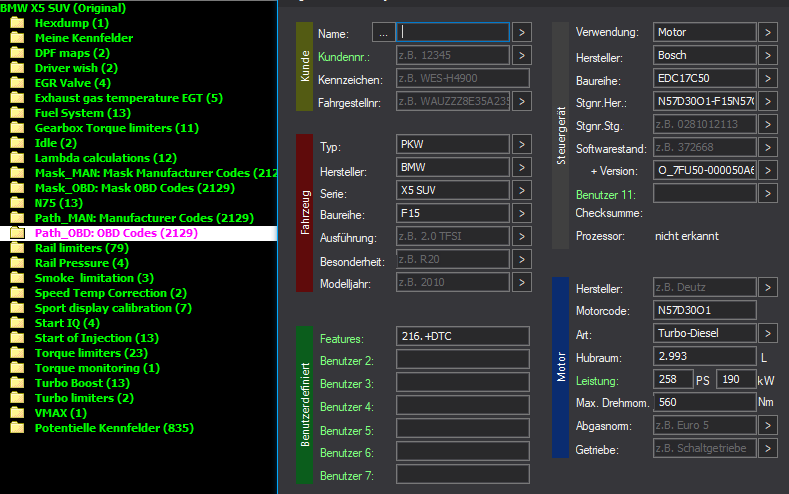This screenshot has width=789, height=494.
Task: Open Exhaust gas temperature EGT (5) folder
Action: click(128, 98)
